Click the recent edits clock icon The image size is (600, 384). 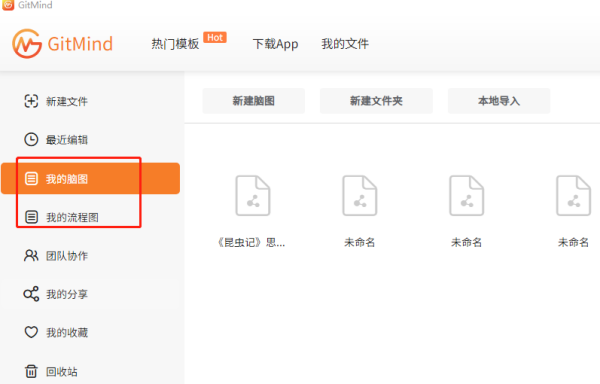(x=31, y=140)
